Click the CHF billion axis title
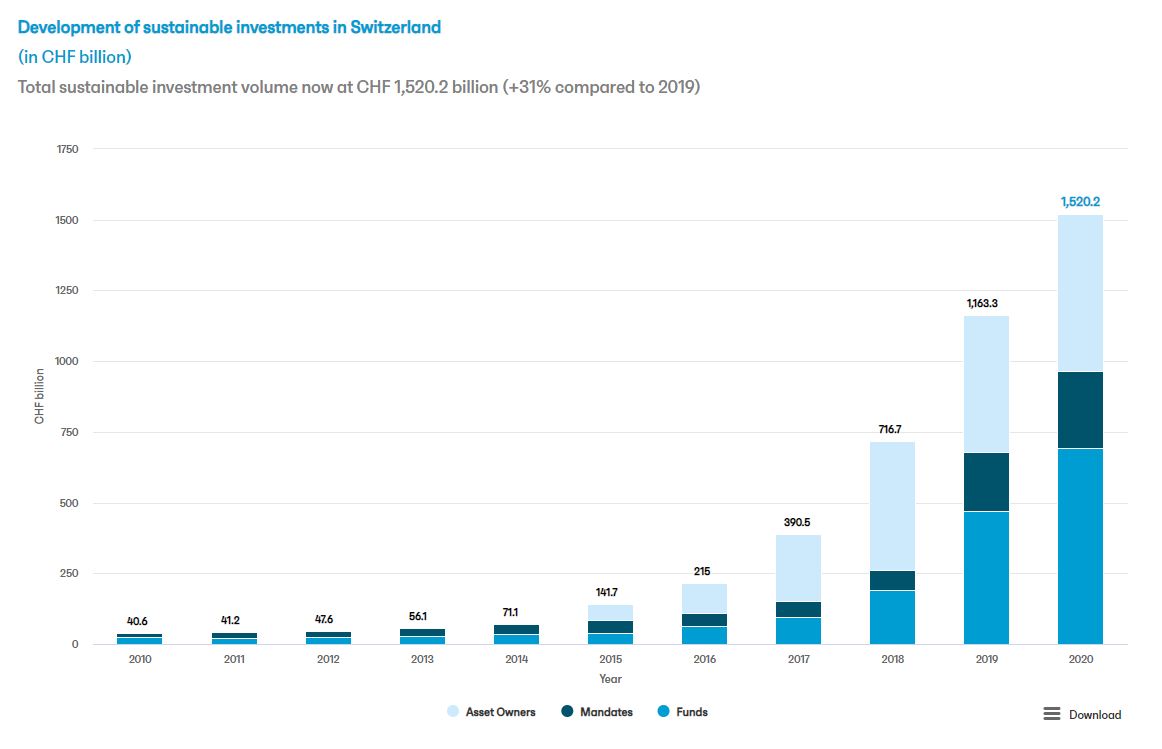The image size is (1162, 749). (38, 395)
